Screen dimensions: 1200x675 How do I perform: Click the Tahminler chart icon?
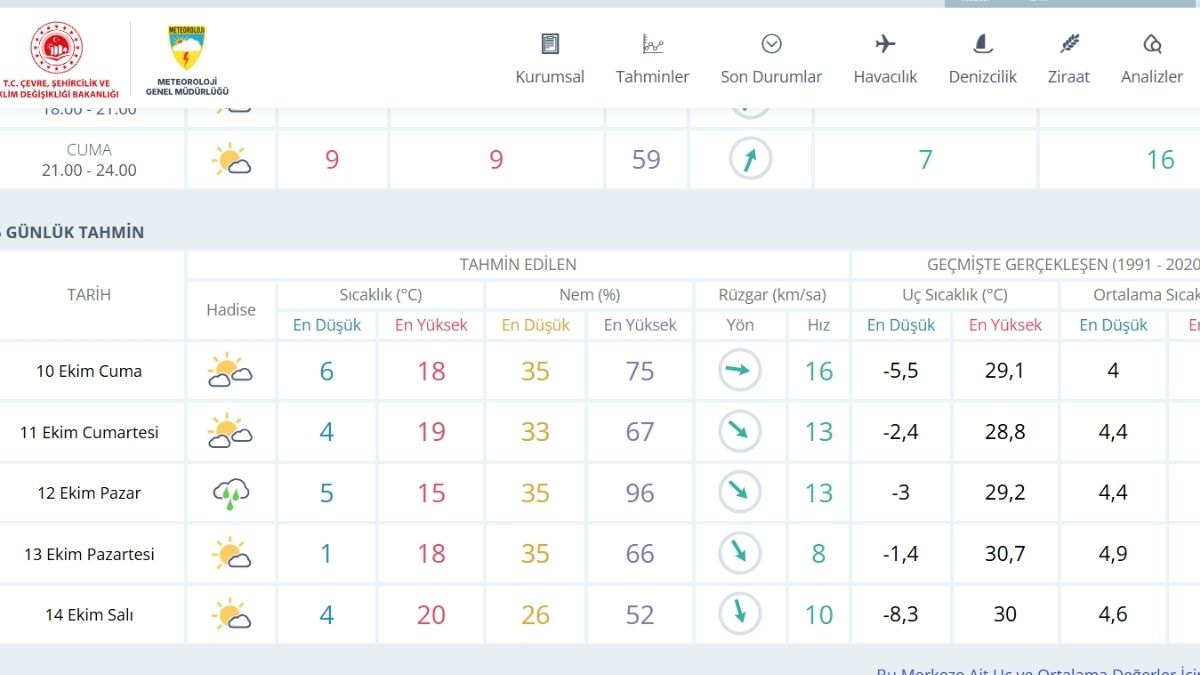[x=652, y=44]
